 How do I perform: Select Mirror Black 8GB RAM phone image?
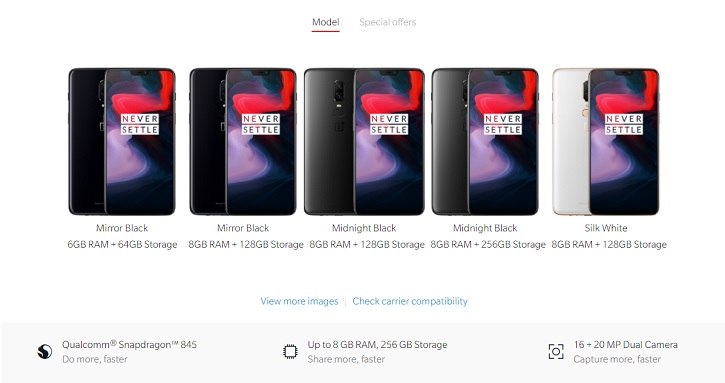tap(243, 142)
